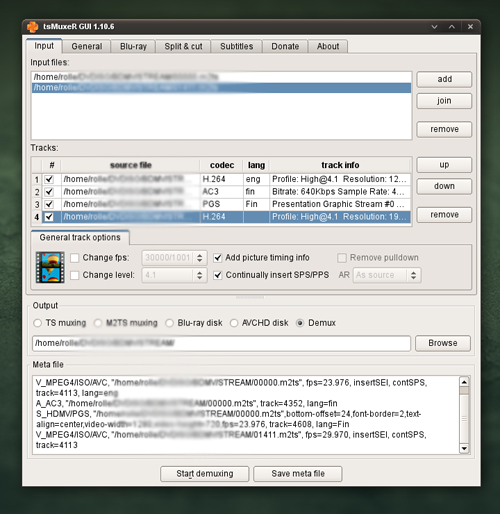Close the tsMuxeR window

tap(470, 27)
